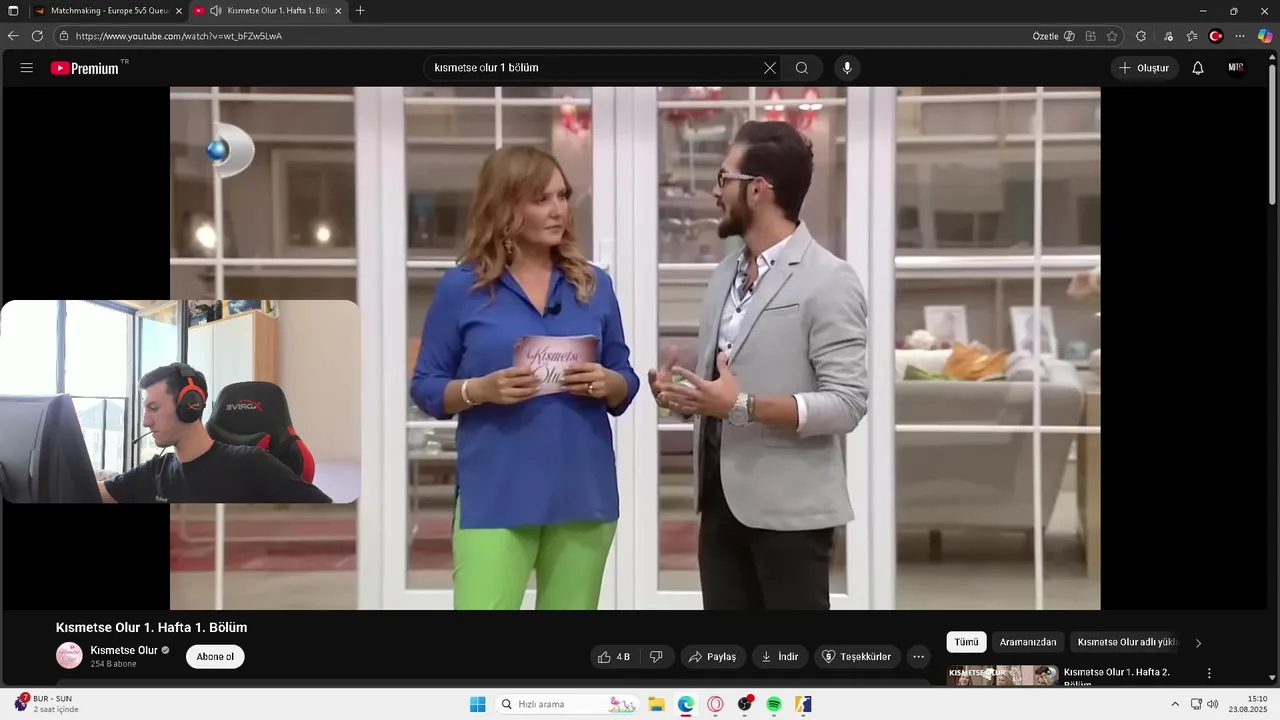Open a new browser tab
The width and height of the screenshot is (1280, 720).
tap(360, 11)
